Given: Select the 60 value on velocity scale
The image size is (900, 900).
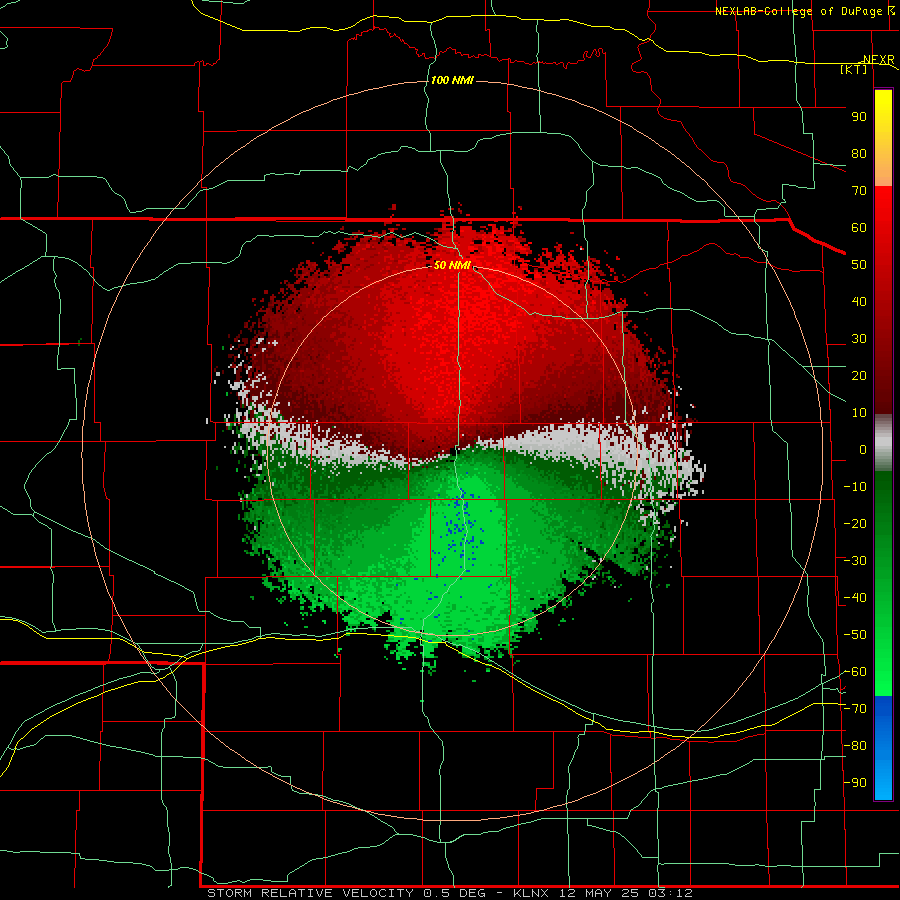Looking at the screenshot, I should click(x=859, y=228).
